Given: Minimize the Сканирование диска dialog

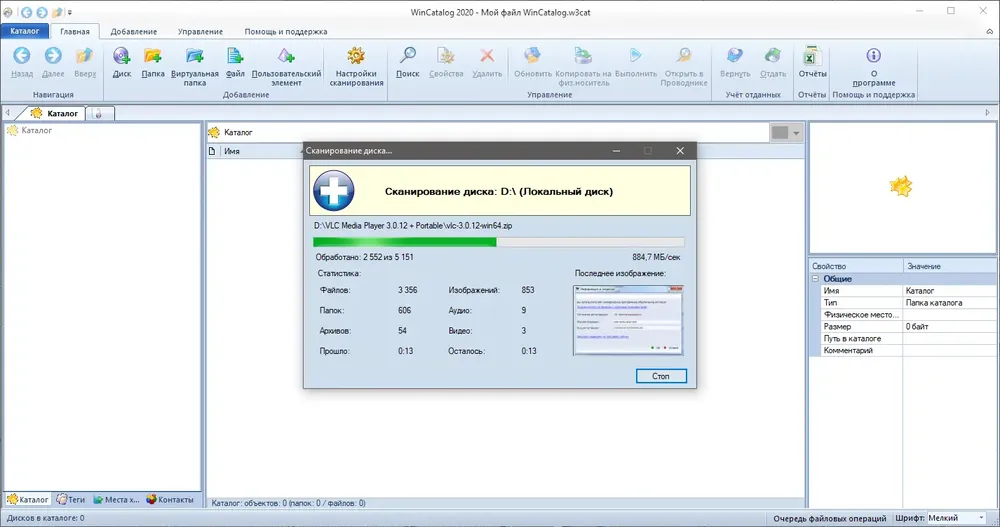Looking at the screenshot, I should [616, 151].
